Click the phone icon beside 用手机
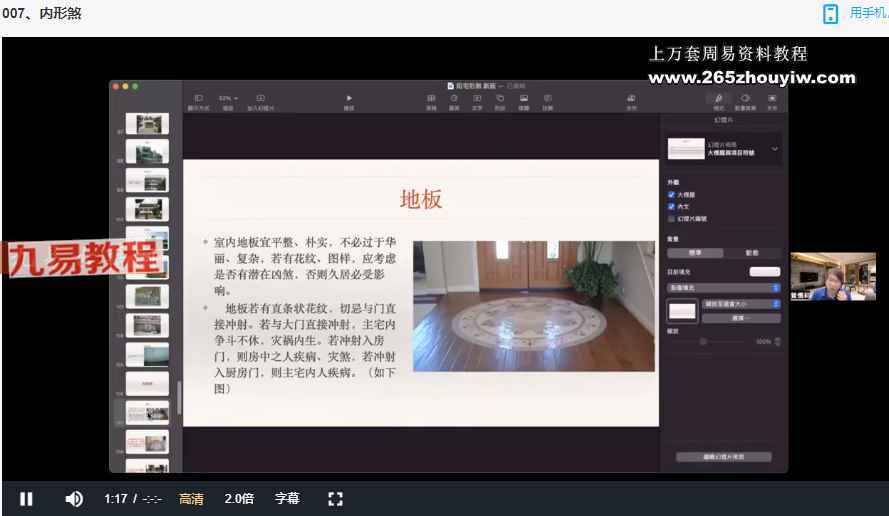This screenshot has width=889, height=516. point(830,14)
